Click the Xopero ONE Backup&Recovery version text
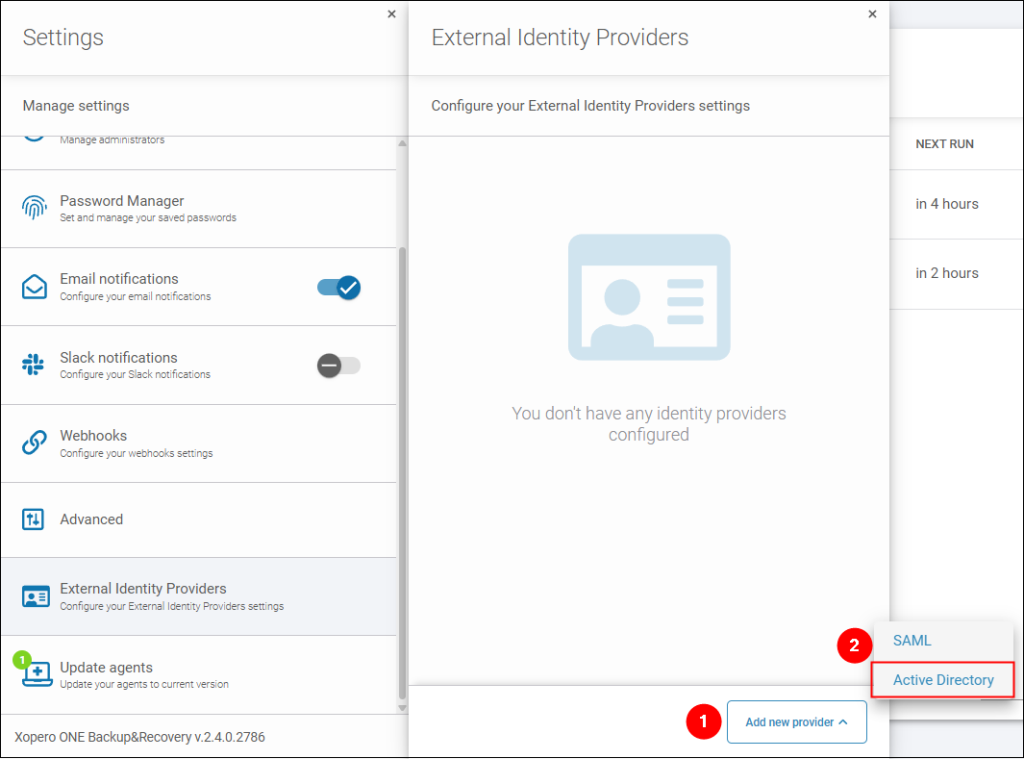 pos(140,737)
